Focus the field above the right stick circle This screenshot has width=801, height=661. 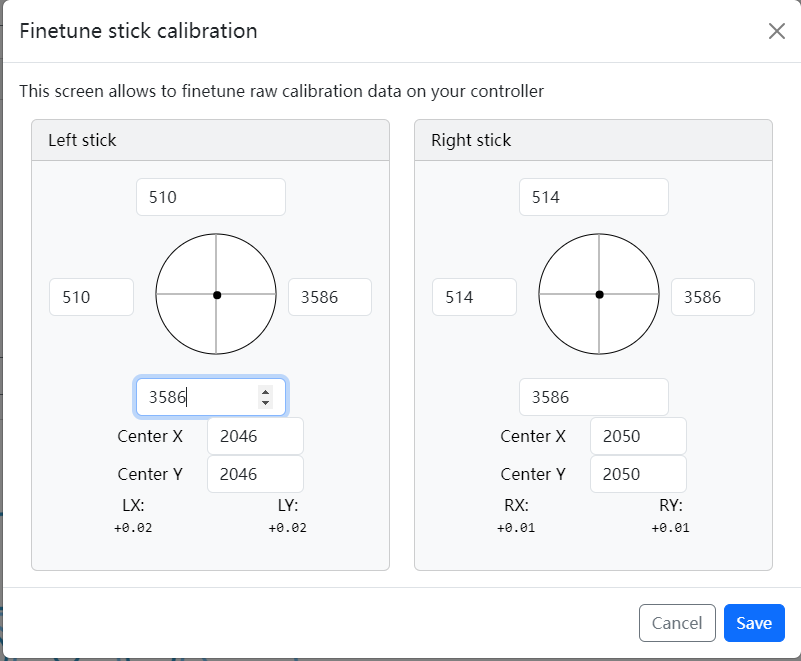tap(593, 197)
